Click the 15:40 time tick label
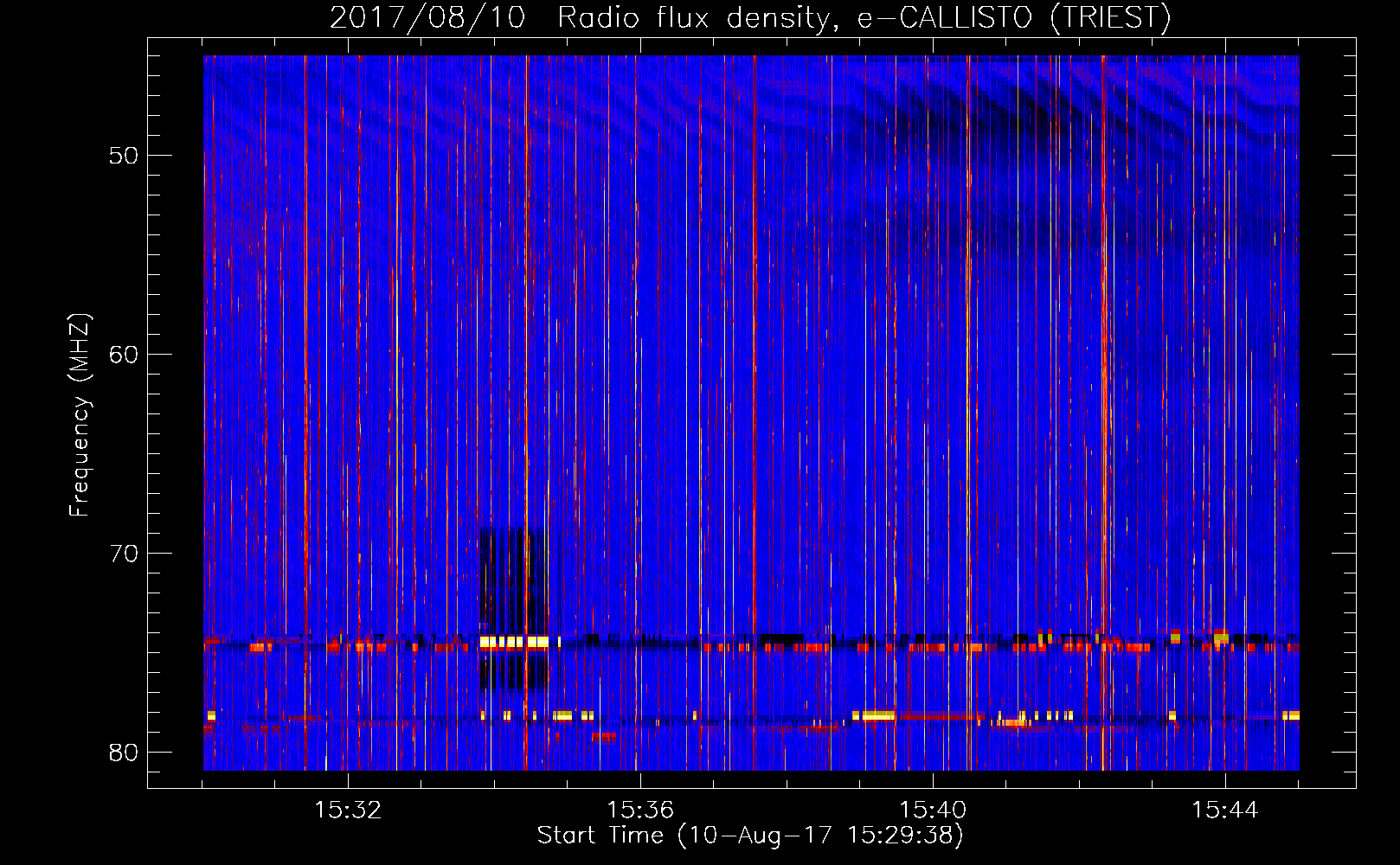Viewport: 1400px width, 865px height. 933,810
